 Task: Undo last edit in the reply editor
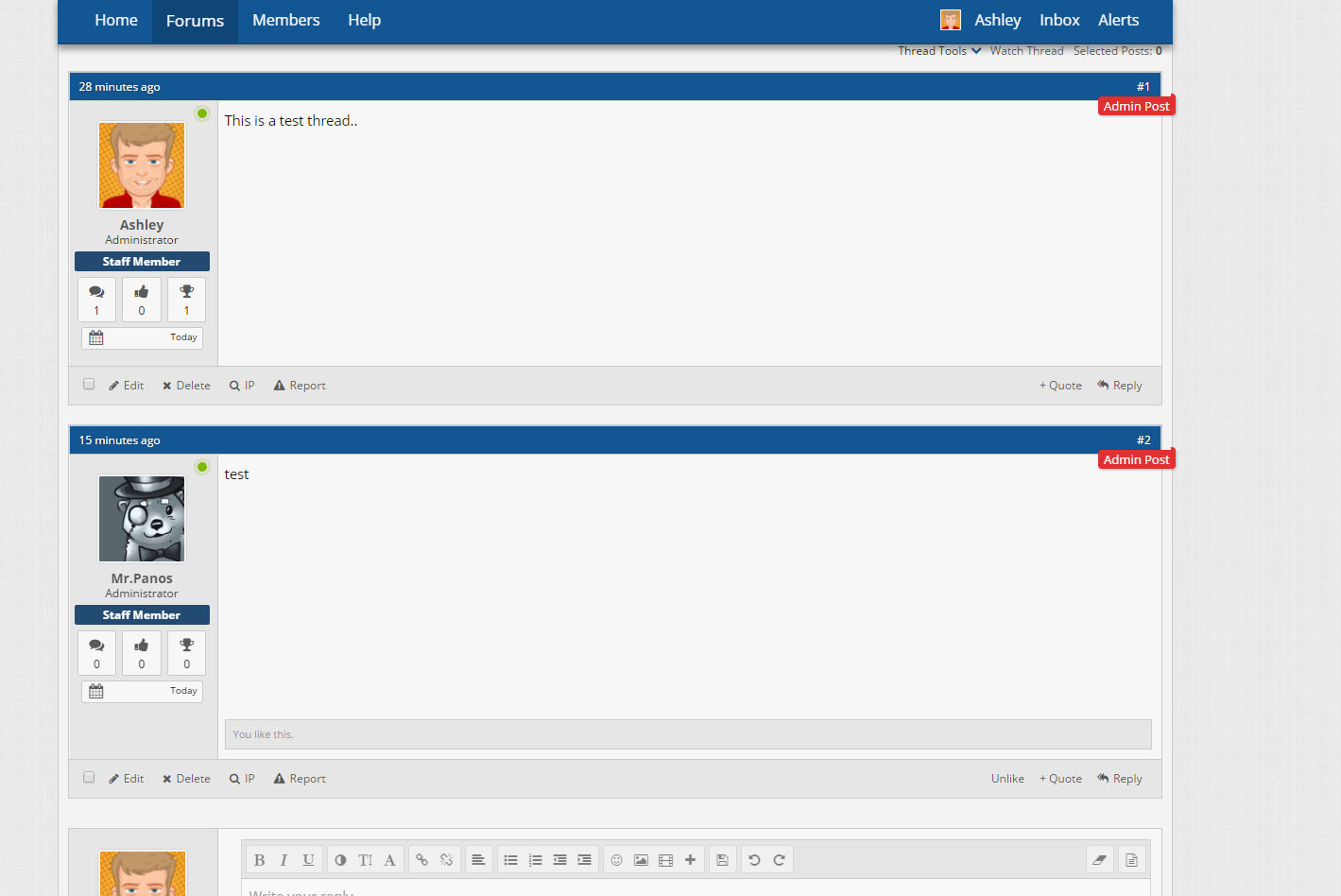(x=754, y=860)
